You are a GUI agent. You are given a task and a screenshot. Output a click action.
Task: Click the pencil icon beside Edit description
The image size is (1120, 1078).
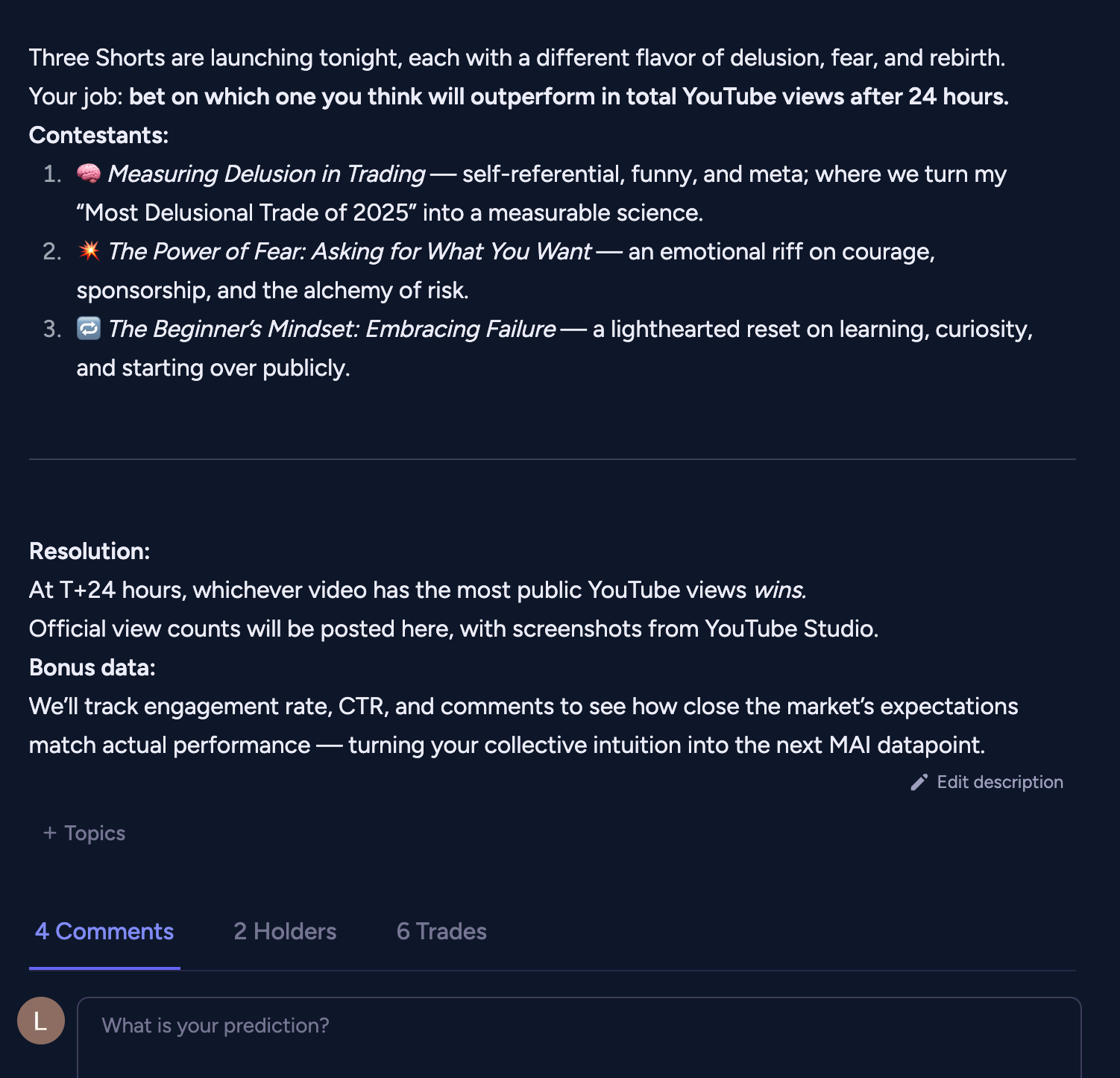coord(919,782)
